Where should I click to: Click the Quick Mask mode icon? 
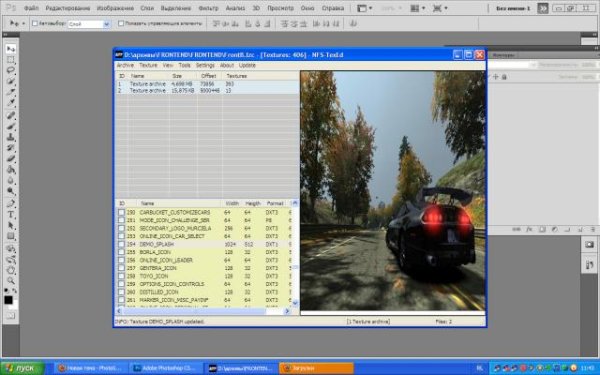[10, 316]
